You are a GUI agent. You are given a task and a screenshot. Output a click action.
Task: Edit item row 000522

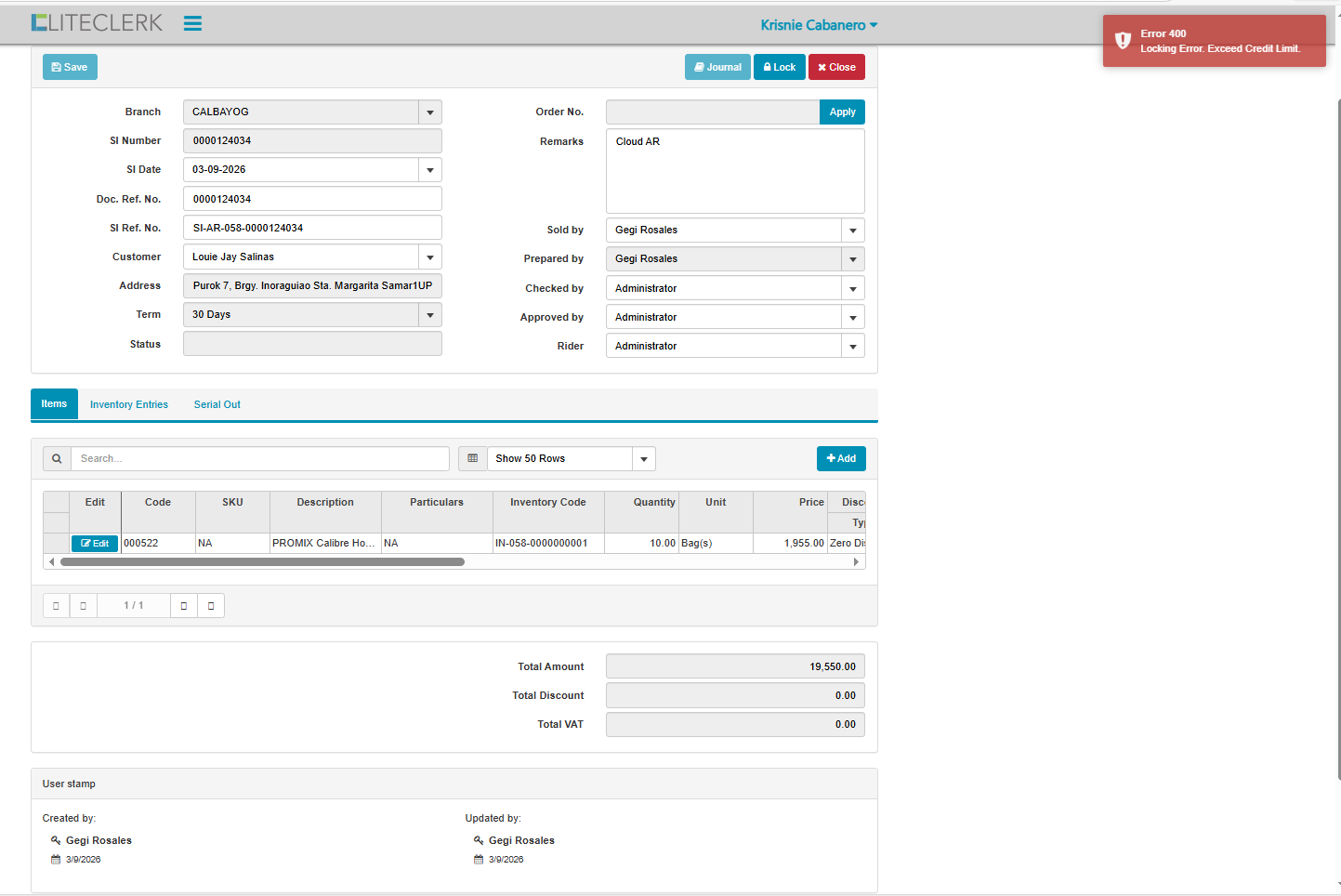95,544
